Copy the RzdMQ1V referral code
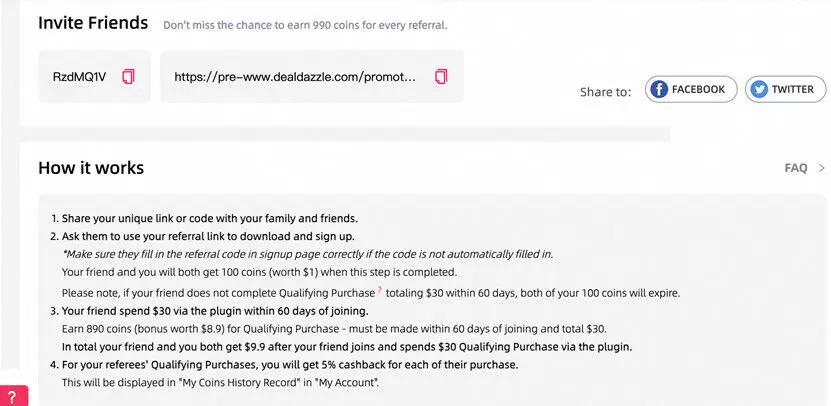This screenshot has height=406, width=831. pyautogui.click(x=127, y=77)
